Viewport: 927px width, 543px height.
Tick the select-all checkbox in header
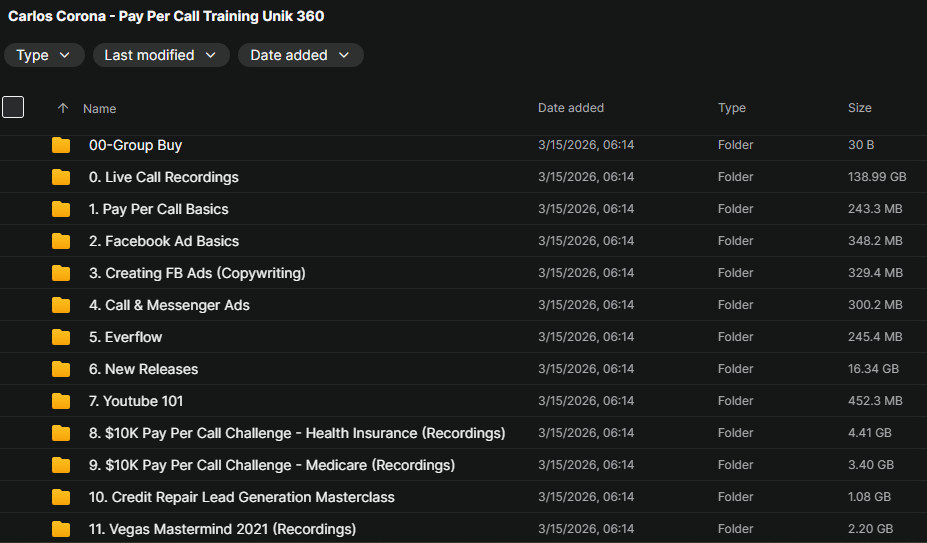pyautogui.click(x=13, y=107)
